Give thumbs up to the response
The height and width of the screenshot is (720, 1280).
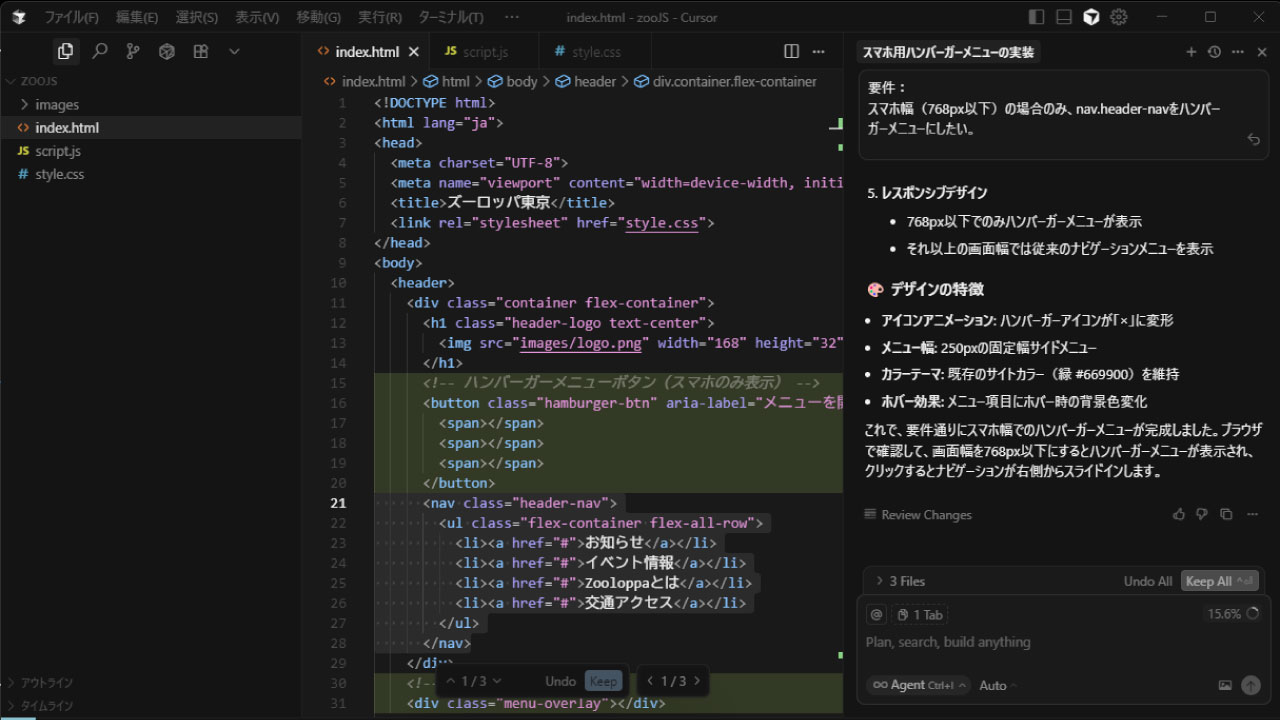click(1178, 514)
